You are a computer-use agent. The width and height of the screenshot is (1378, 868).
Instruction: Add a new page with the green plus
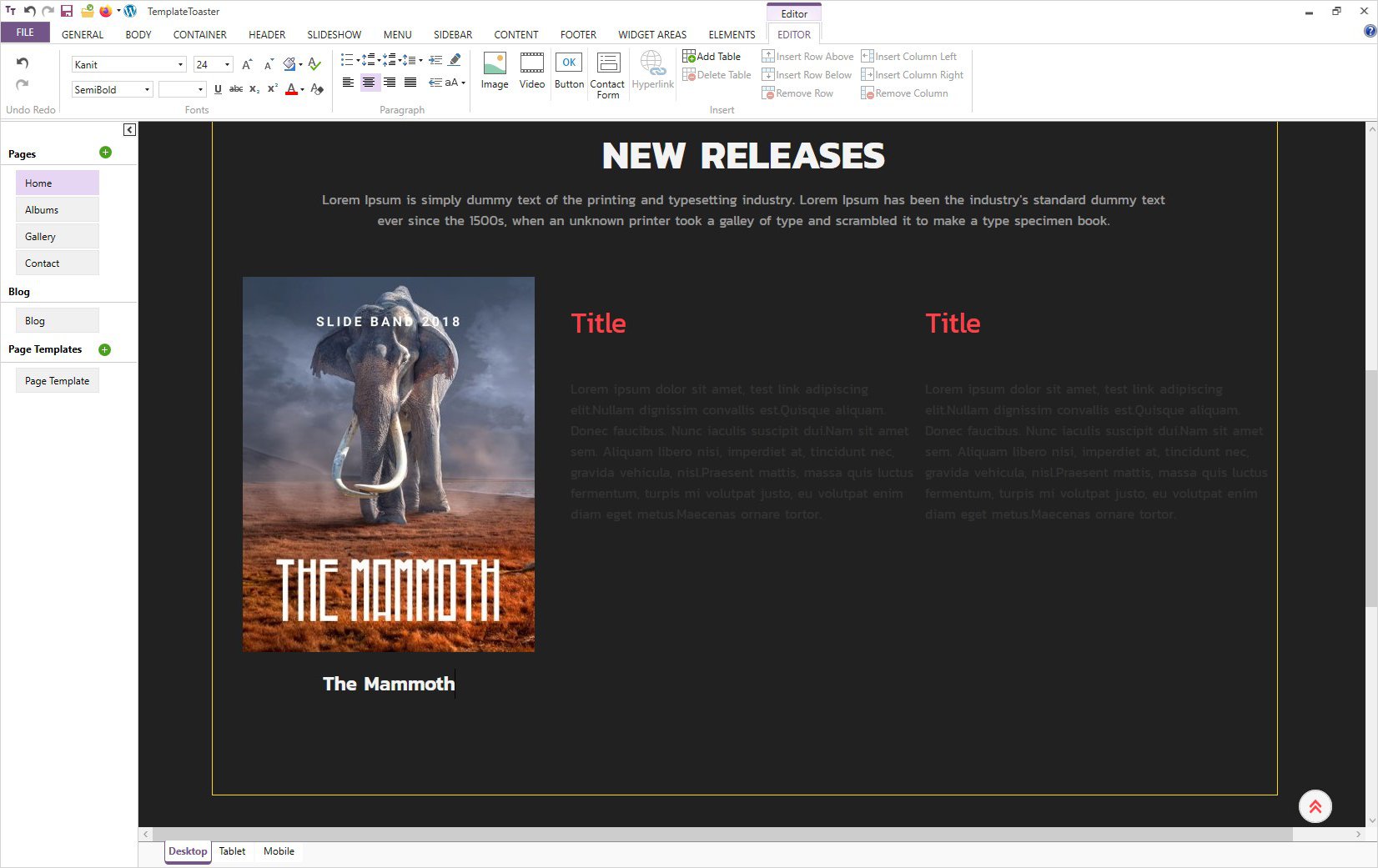coord(105,153)
